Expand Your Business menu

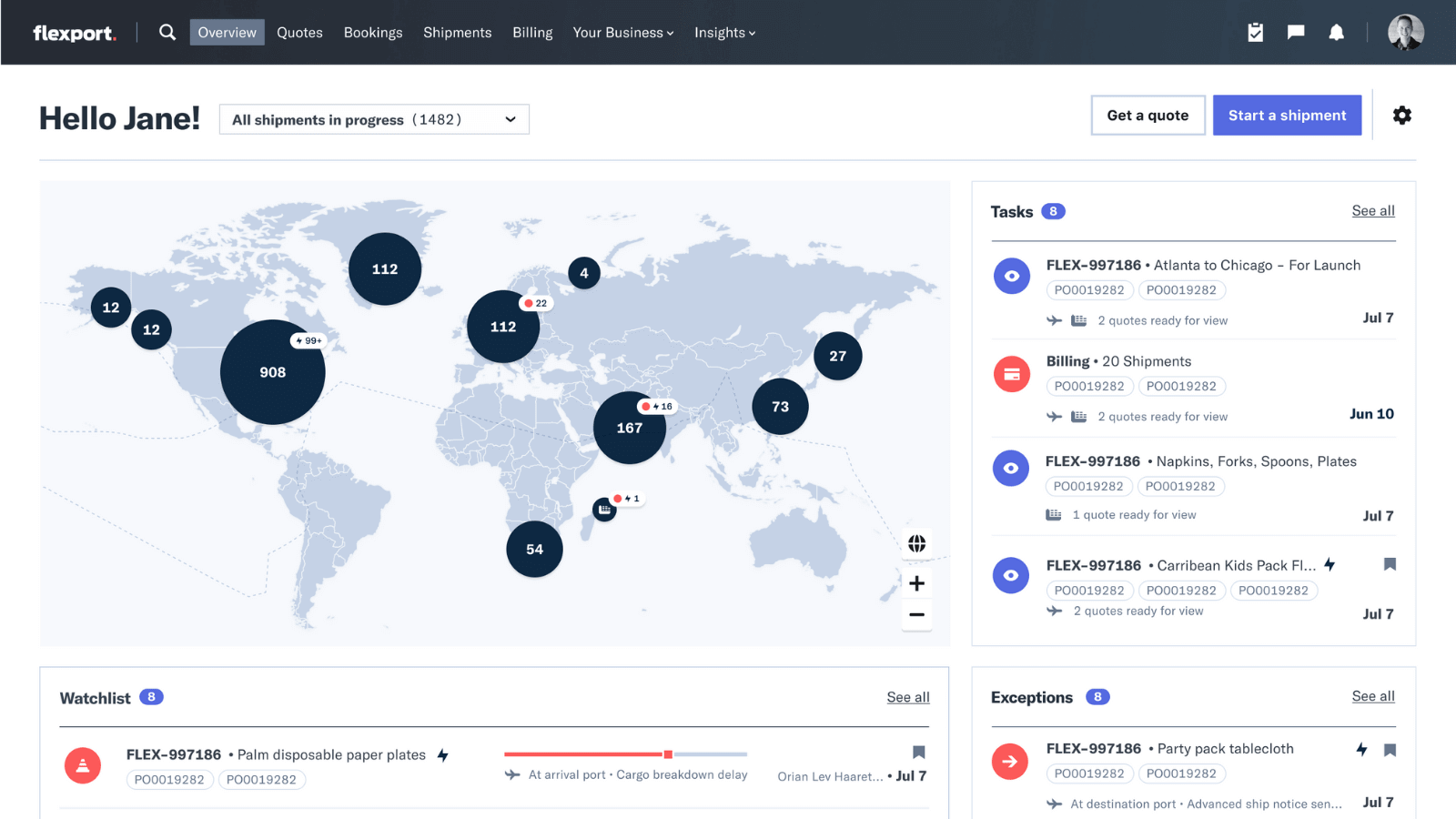pyautogui.click(x=623, y=33)
